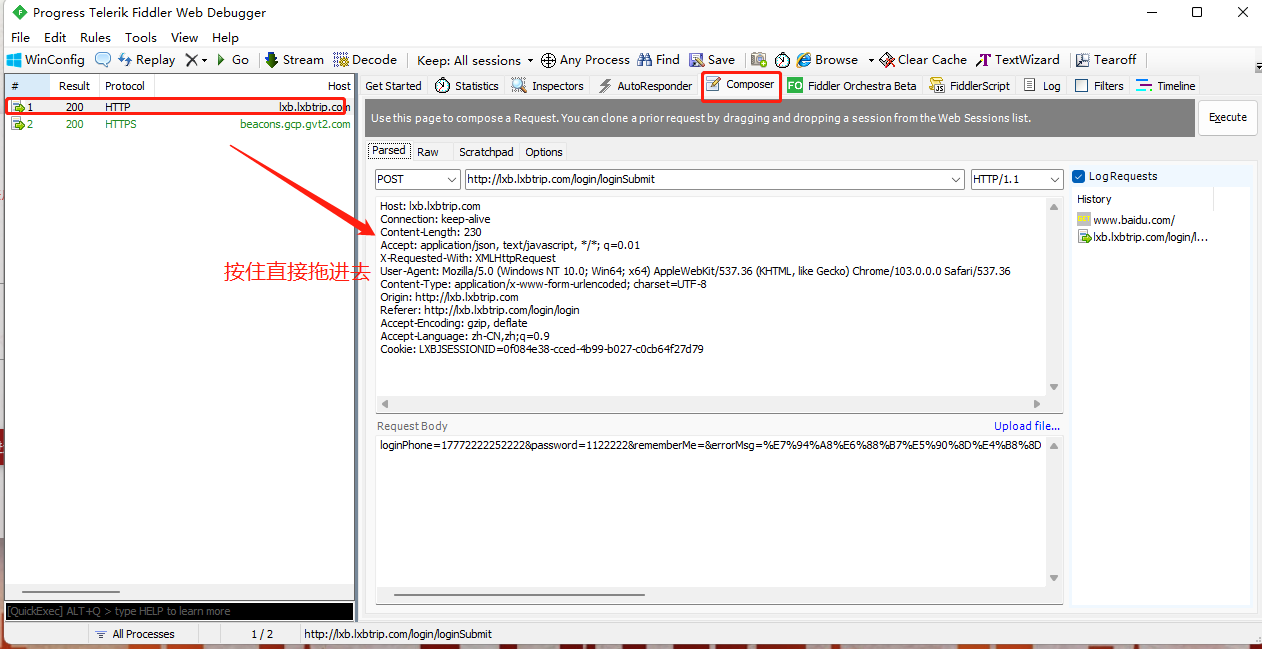Select the Parsed sub-tab
The height and width of the screenshot is (649, 1262).
389,151
